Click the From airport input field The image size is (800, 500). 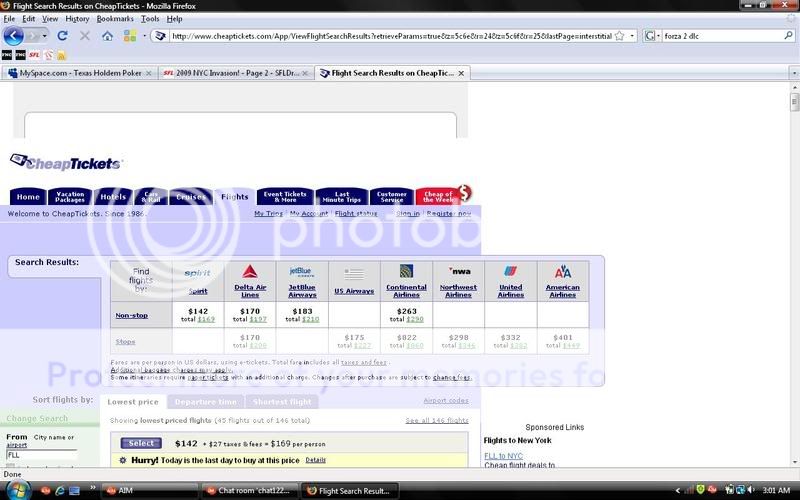point(41,455)
